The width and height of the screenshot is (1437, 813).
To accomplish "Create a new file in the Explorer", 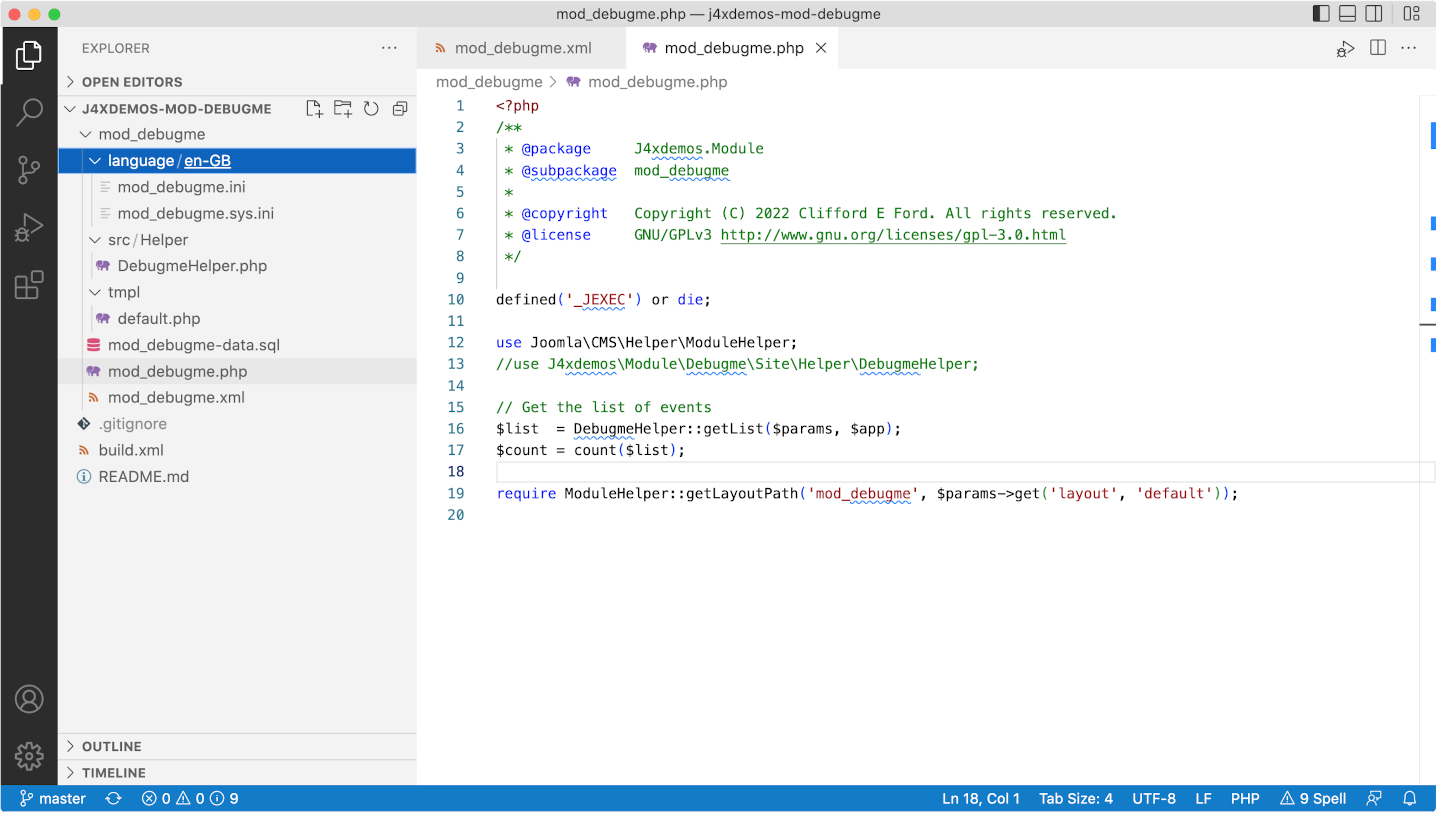I will click(313, 108).
